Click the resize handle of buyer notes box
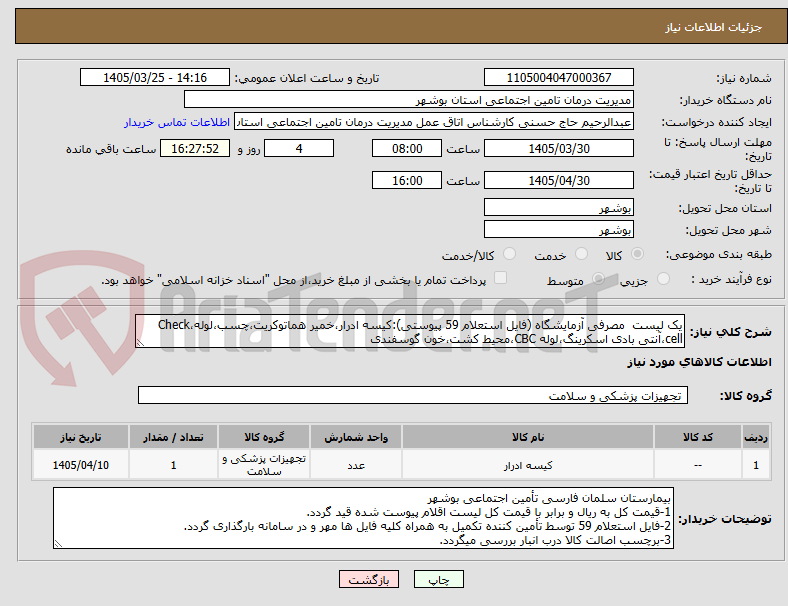Screen dimensions: 788x606 pyautogui.click(x=58, y=544)
